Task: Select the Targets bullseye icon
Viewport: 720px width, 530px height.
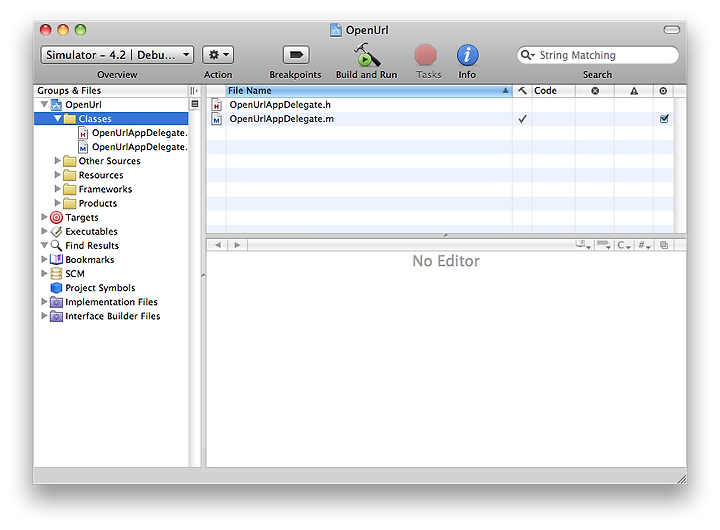Action: click(x=56, y=217)
